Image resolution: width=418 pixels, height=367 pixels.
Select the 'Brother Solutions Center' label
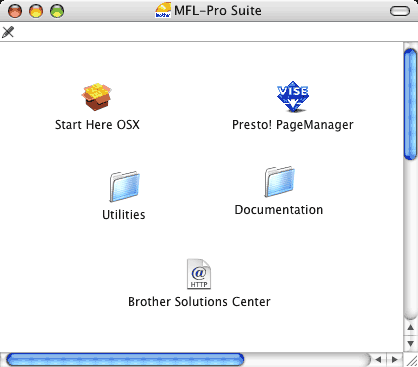coord(199,302)
